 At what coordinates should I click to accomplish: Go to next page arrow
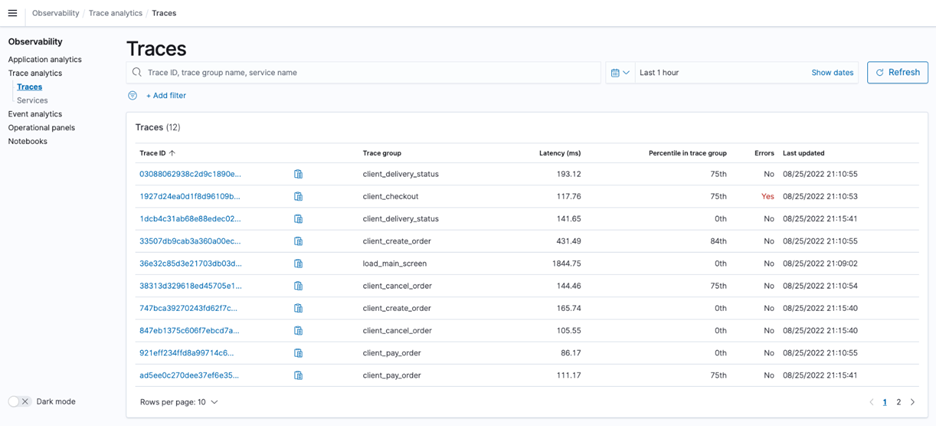[912, 402]
